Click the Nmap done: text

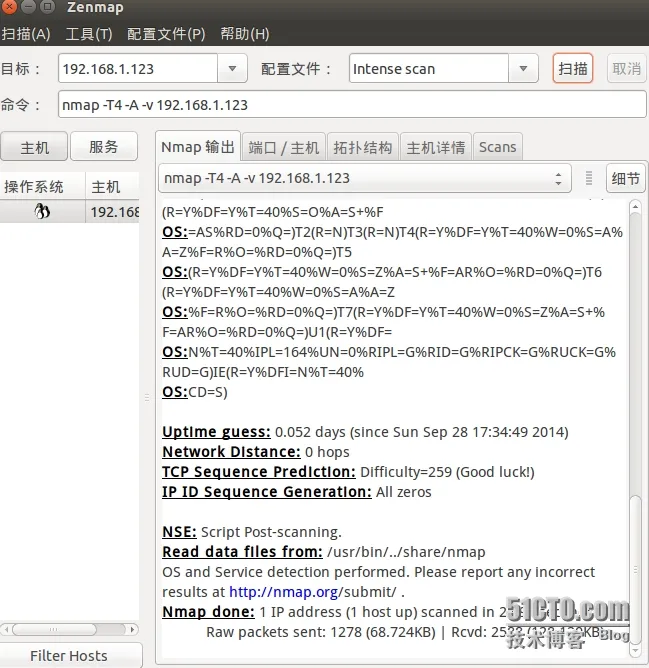(x=208, y=612)
